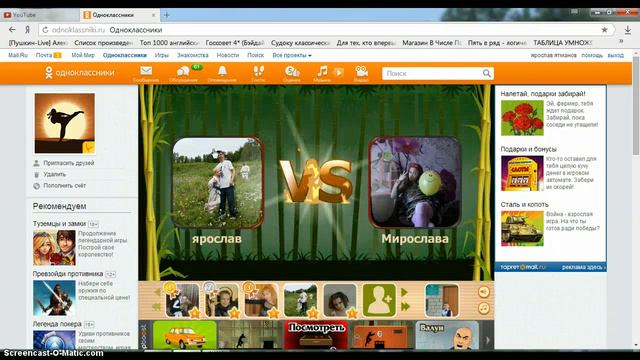Select first-place friend thumbnail with gold medal
Screen dimensions: 640x360
(182, 301)
